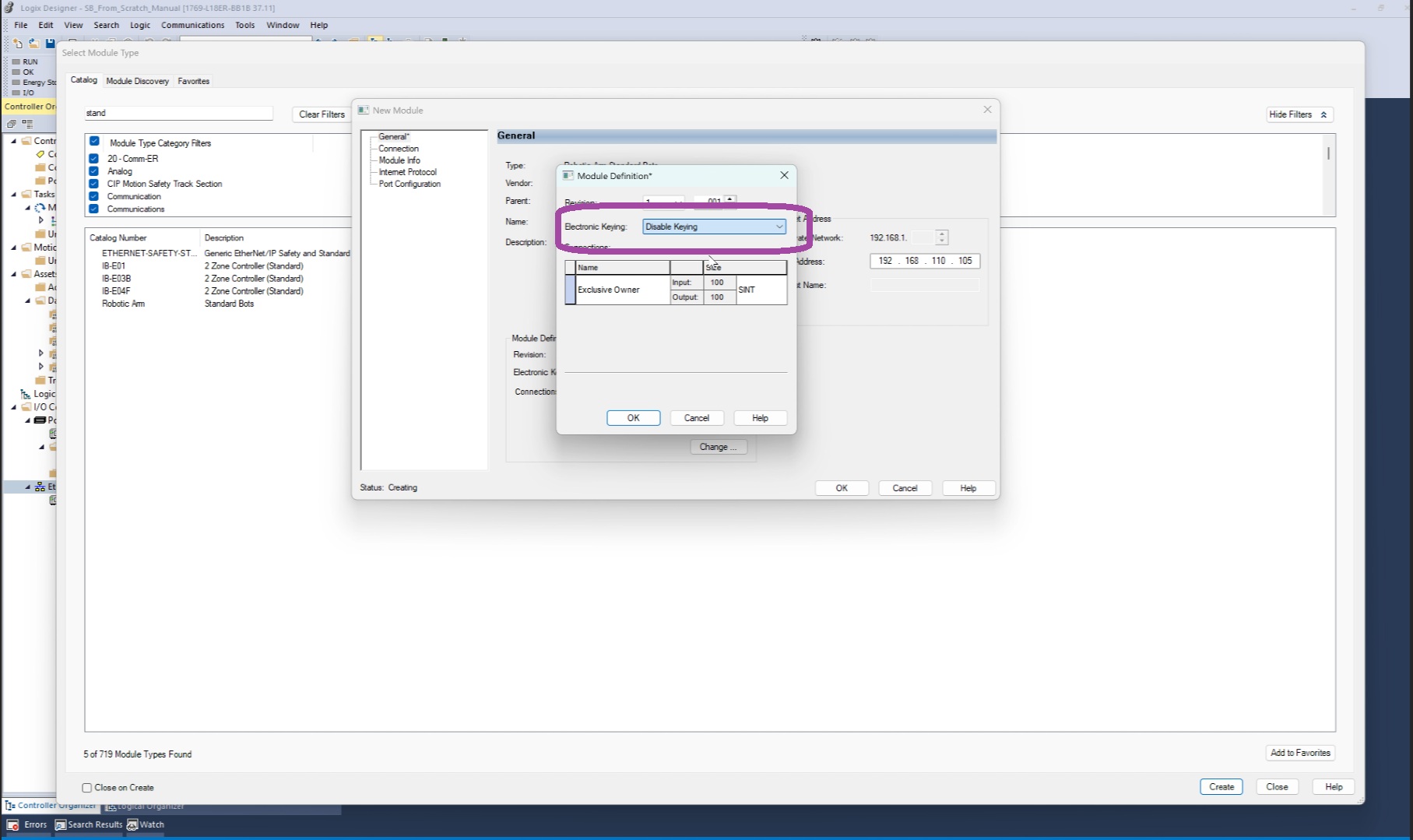This screenshot has height=840, width=1413.
Task: Click the Open project toolbar icon
Action: pyautogui.click(x=33, y=44)
